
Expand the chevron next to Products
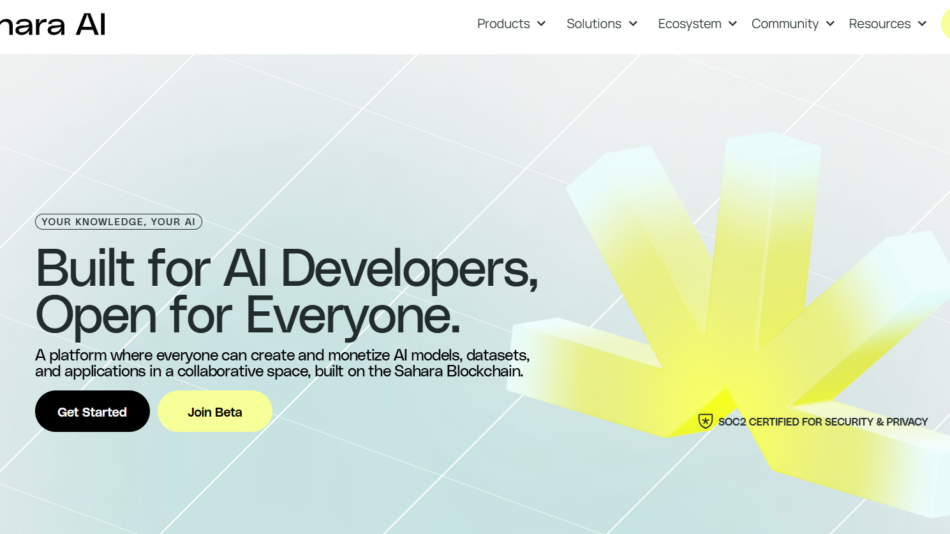click(541, 24)
